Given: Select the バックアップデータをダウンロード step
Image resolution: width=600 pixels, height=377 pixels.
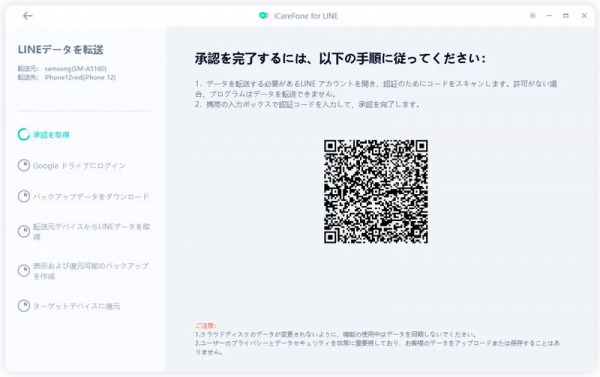Looking at the screenshot, I should [x=91, y=197].
